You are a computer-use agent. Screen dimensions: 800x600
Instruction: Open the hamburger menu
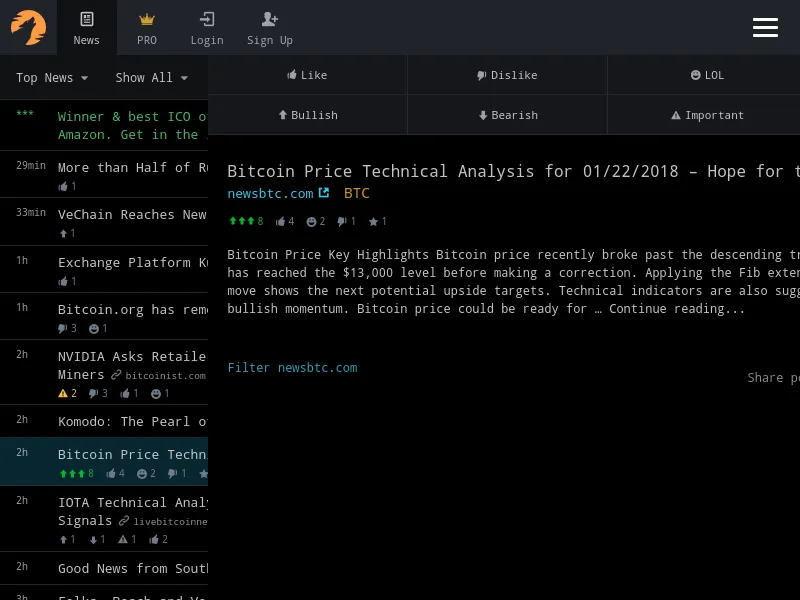click(x=765, y=28)
